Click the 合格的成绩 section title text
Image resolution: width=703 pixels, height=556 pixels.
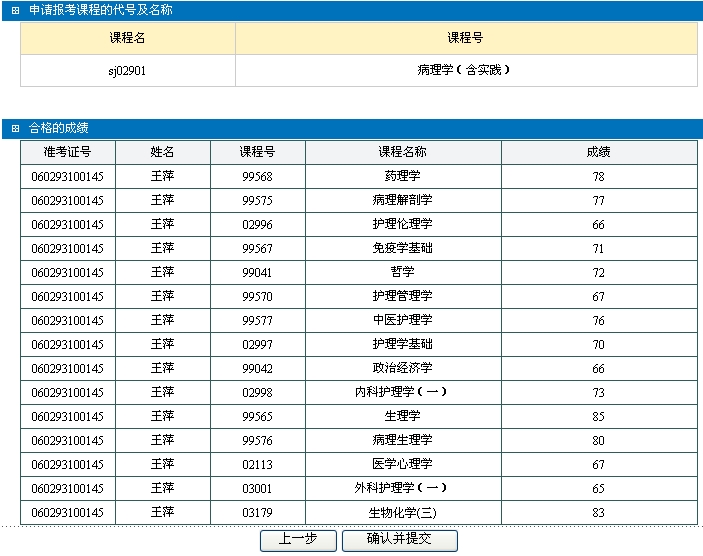pos(59,128)
